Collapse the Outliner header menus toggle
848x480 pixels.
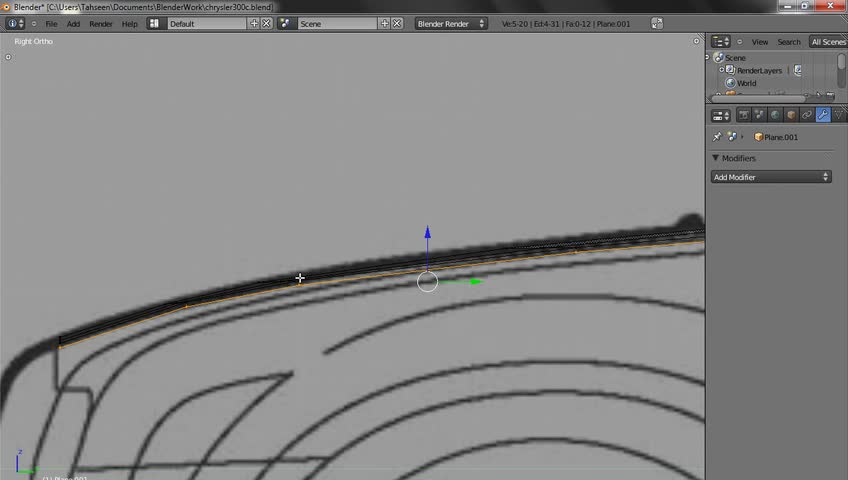(x=739, y=42)
